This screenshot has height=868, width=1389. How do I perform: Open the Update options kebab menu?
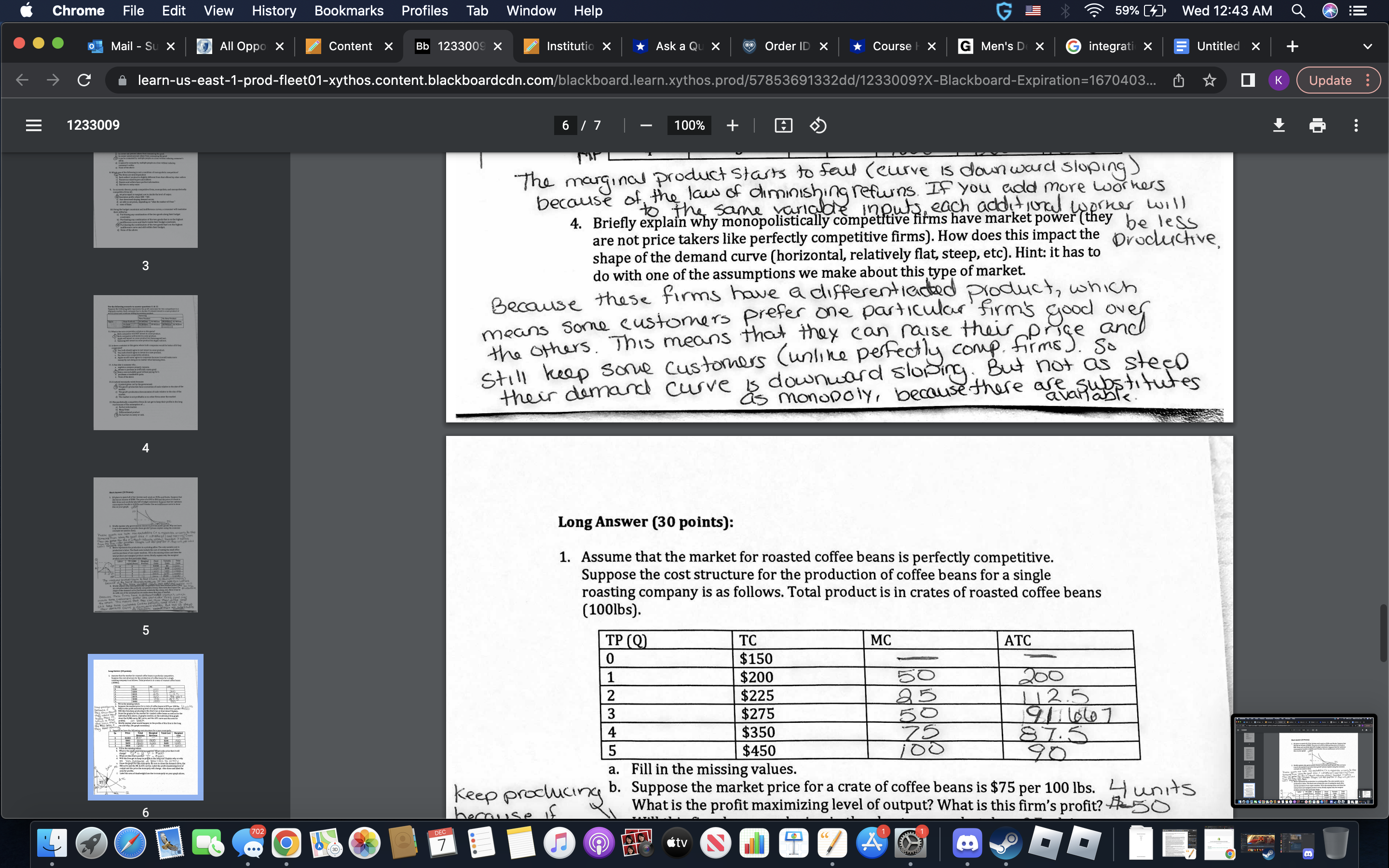(x=1368, y=80)
